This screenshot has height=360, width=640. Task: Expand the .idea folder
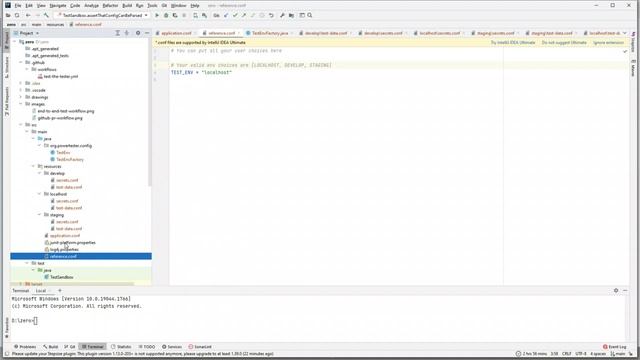21,83
